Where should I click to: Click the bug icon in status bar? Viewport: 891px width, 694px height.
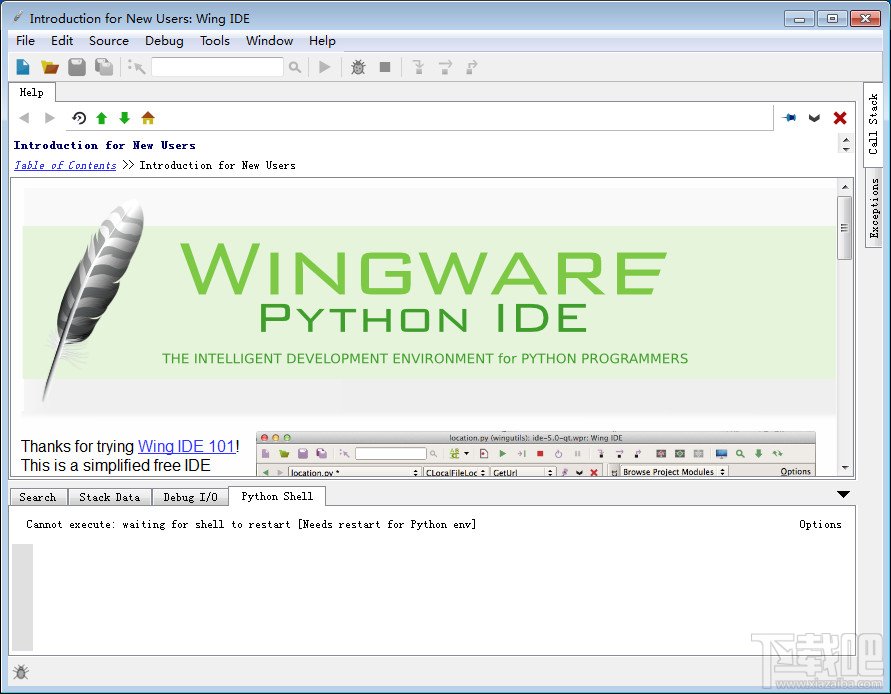[21, 673]
